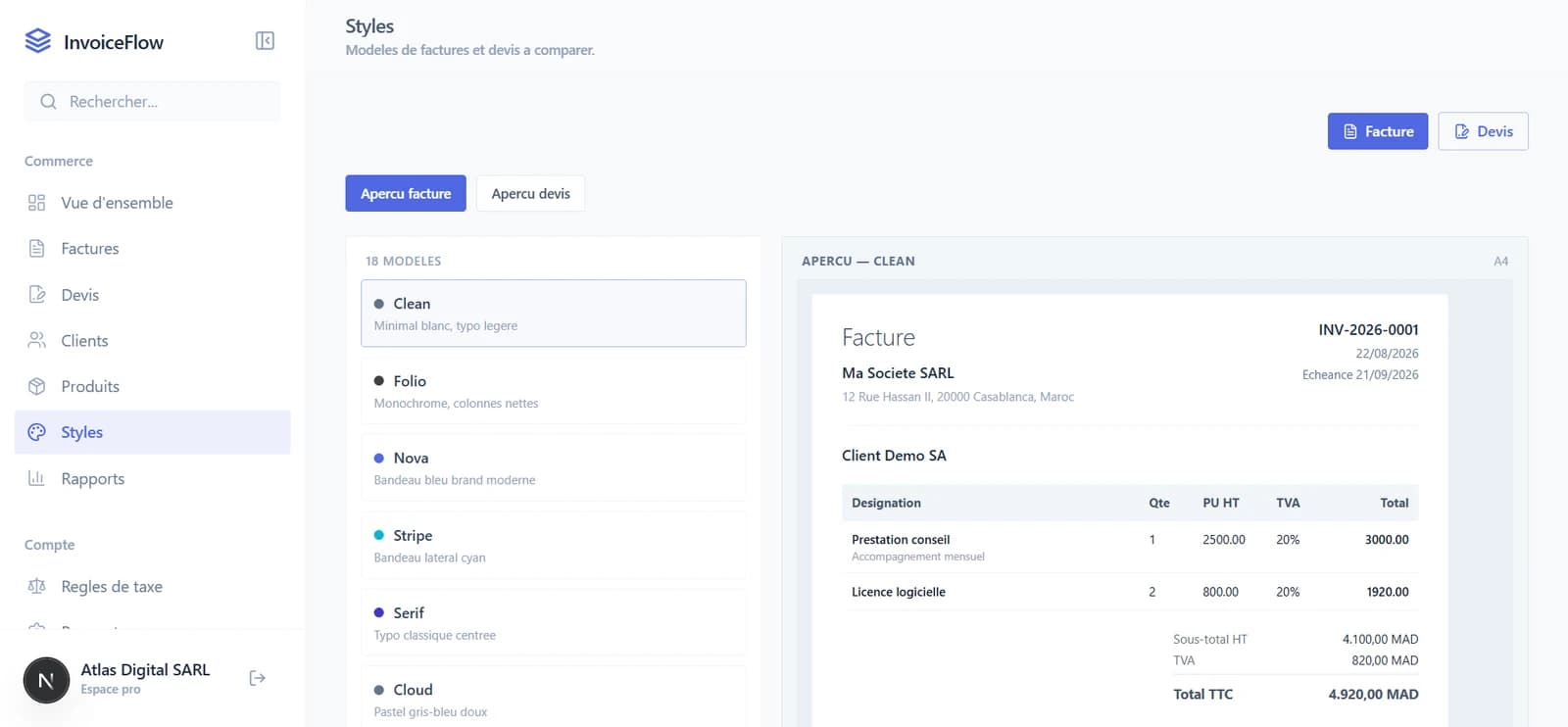
Task: Click the Echeance 21/09/2026 due date
Action: (x=1360, y=375)
